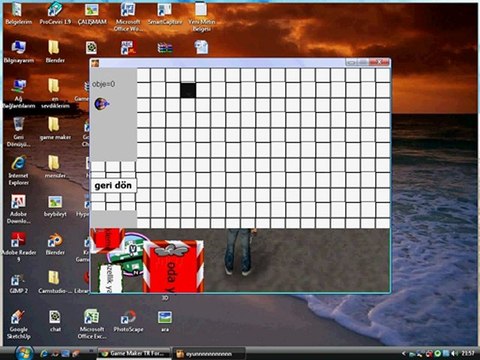Open the Blender application shortcut
This screenshot has width=480, height=360.
tap(55, 244)
